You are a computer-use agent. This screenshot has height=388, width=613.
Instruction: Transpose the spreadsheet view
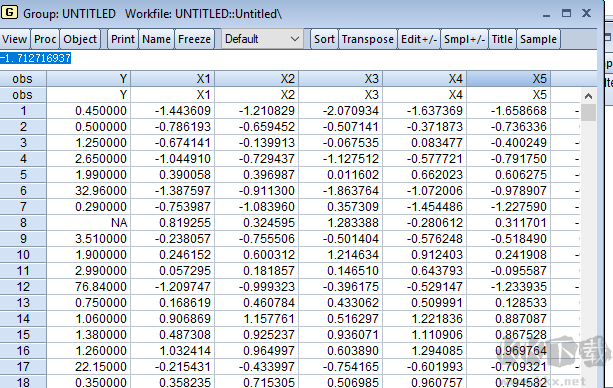pos(367,39)
